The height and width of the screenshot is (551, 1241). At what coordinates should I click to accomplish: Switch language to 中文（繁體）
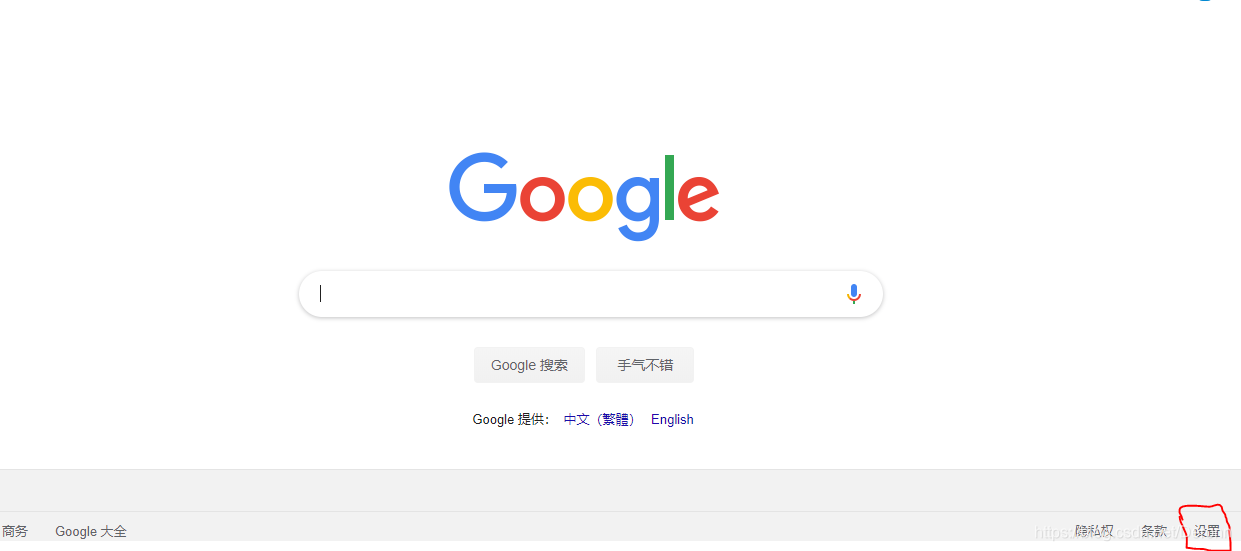pos(599,420)
